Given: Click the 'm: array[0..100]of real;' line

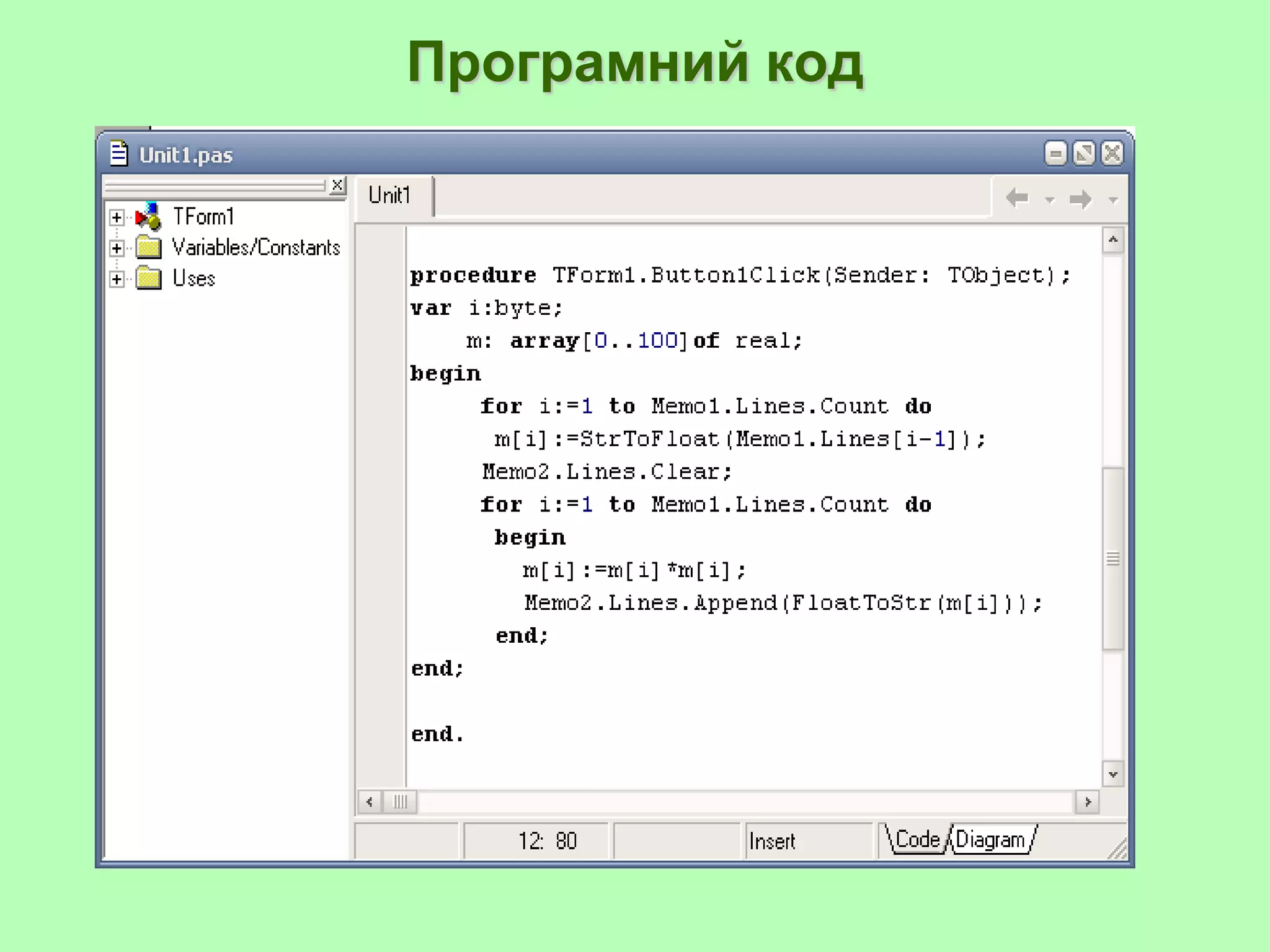Looking at the screenshot, I should [x=634, y=340].
